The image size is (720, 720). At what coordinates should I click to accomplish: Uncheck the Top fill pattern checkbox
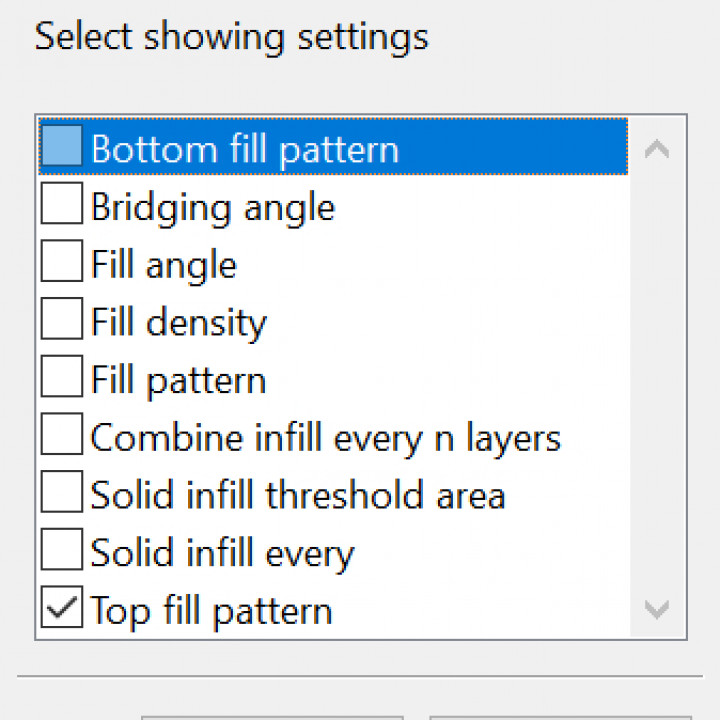(x=62, y=609)
